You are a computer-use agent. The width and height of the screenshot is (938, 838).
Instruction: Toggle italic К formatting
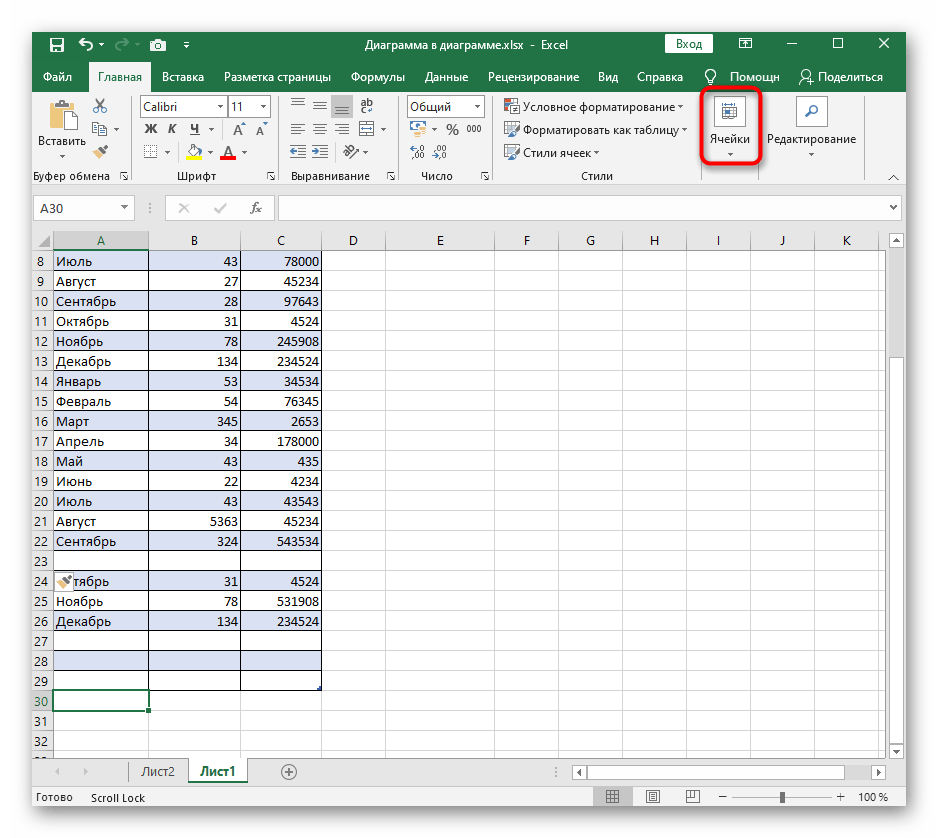click(172, 129)
